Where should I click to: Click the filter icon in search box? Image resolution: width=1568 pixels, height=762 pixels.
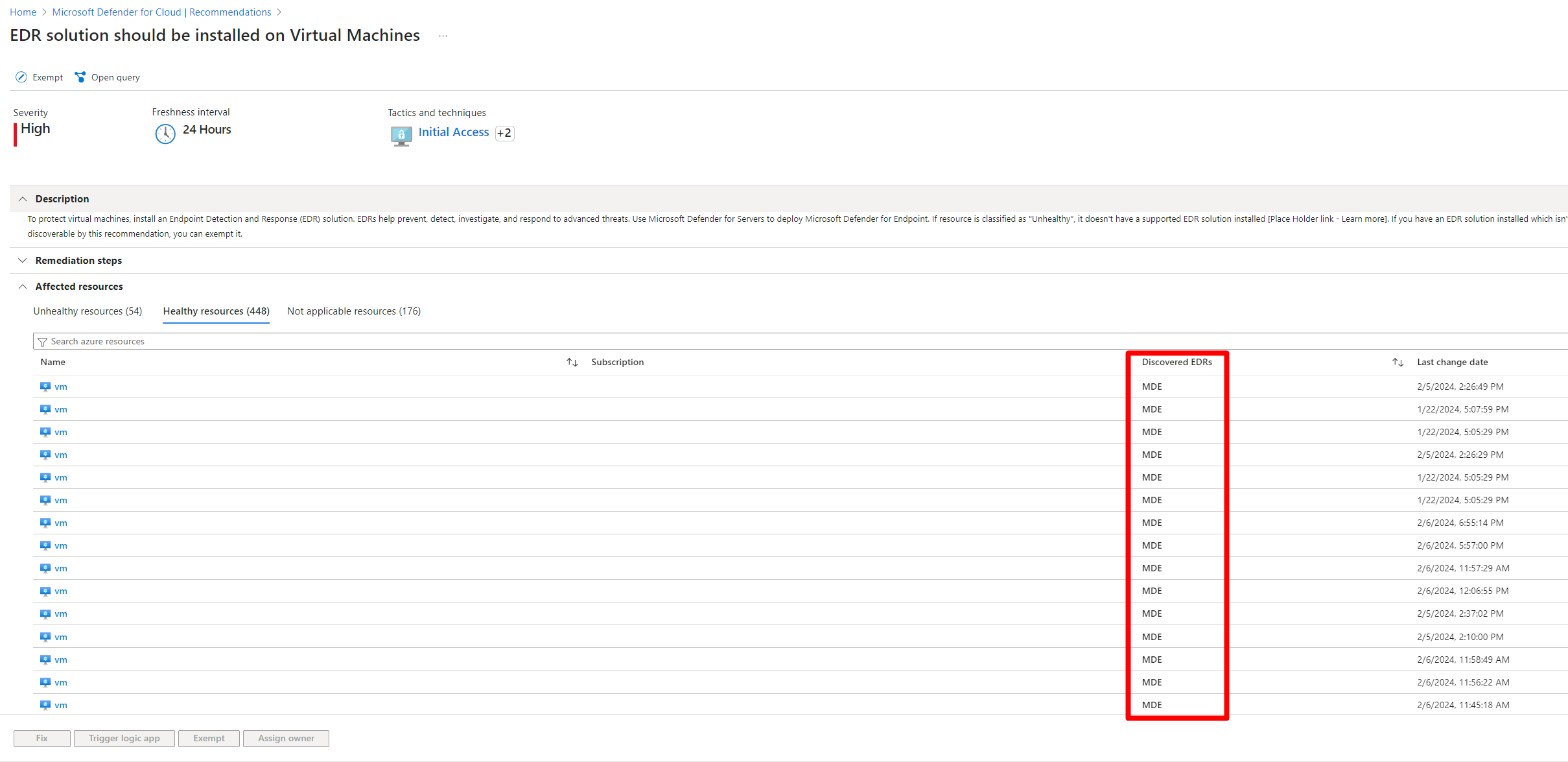[43, 342]
